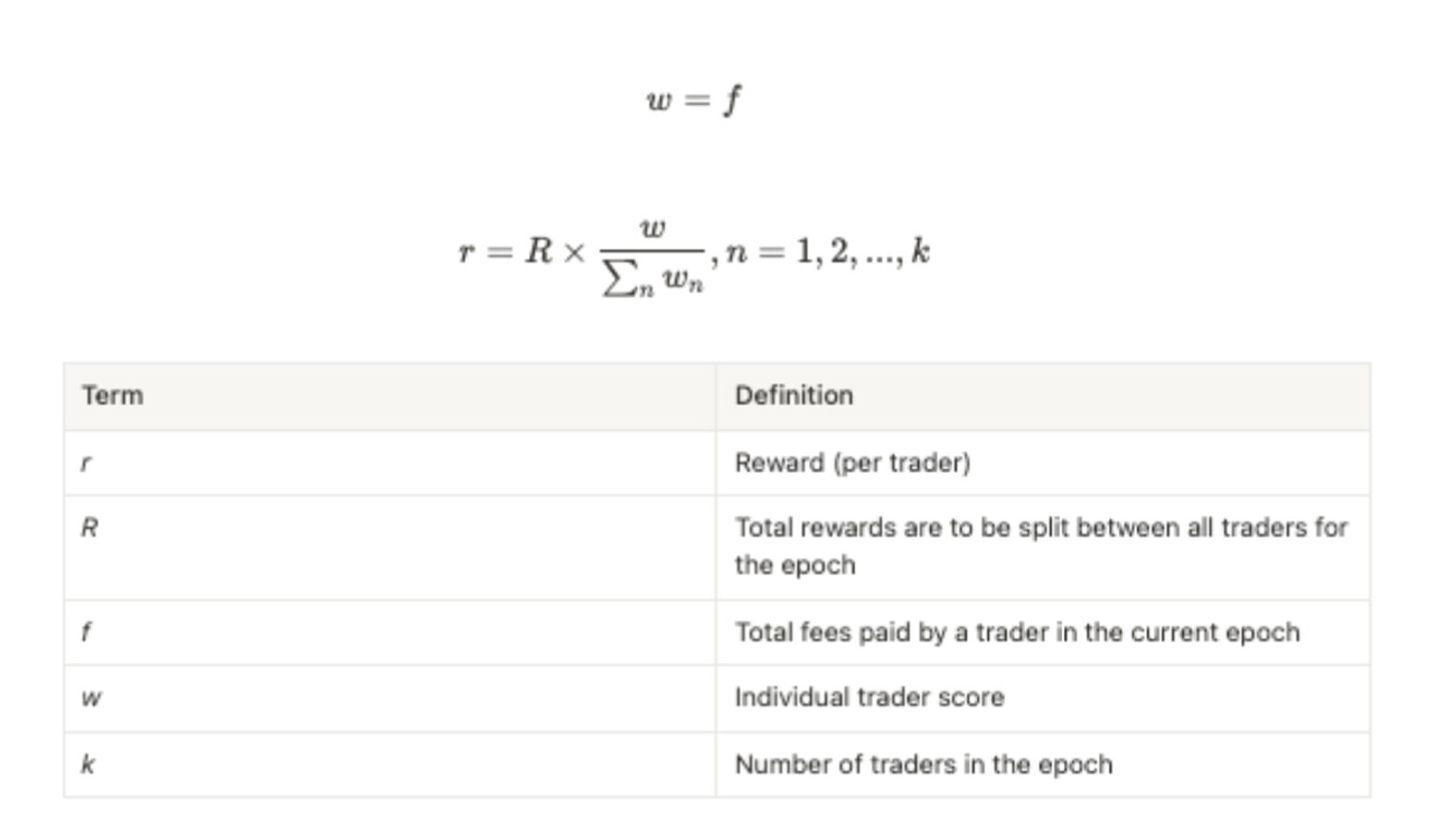Click the Total fees paid by a trader definition
This screenshot has height=838, width=1456.
tap(1016, 632)
